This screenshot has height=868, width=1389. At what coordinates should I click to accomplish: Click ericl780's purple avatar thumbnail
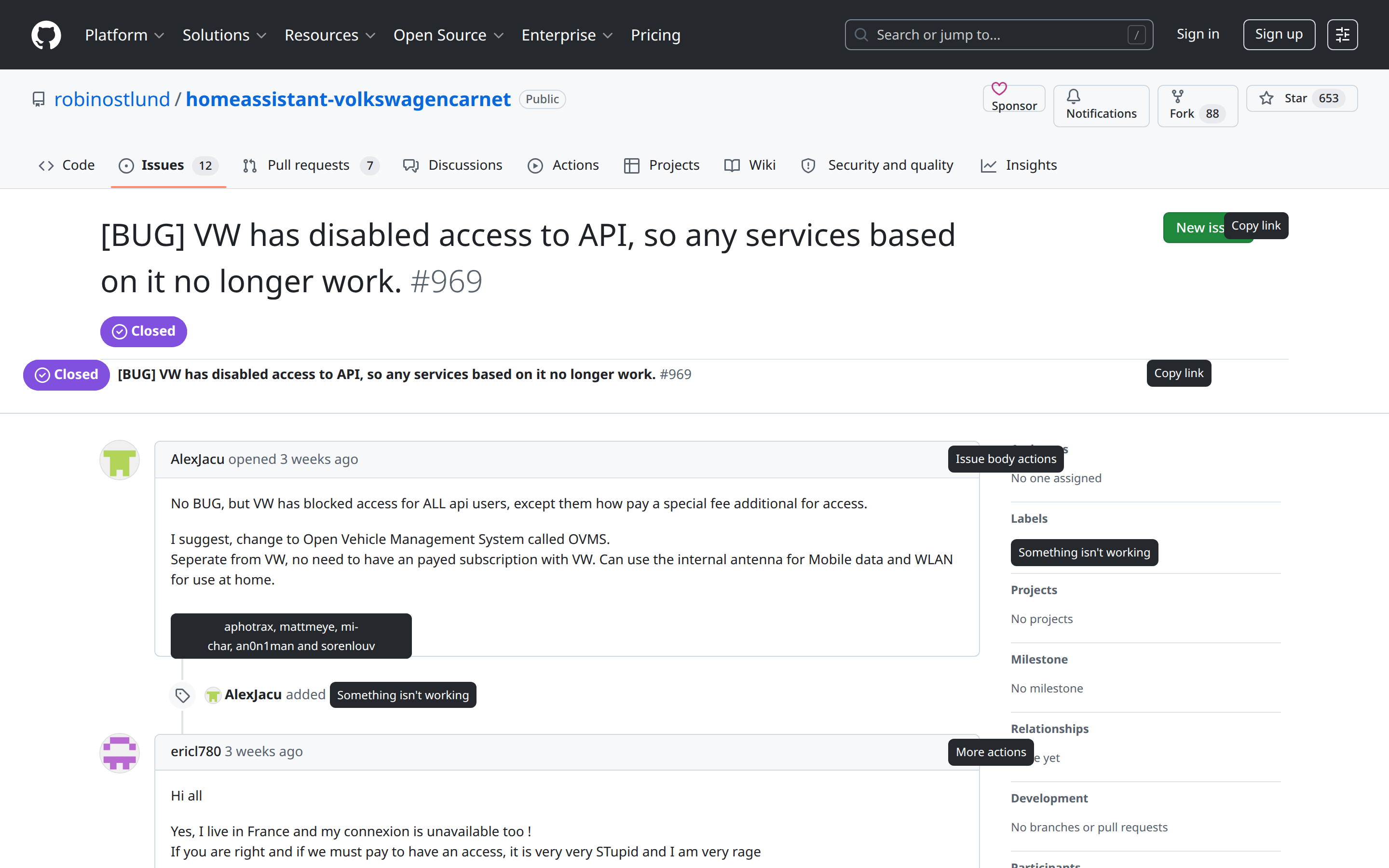pyautogui.click(x=120, y=753)
